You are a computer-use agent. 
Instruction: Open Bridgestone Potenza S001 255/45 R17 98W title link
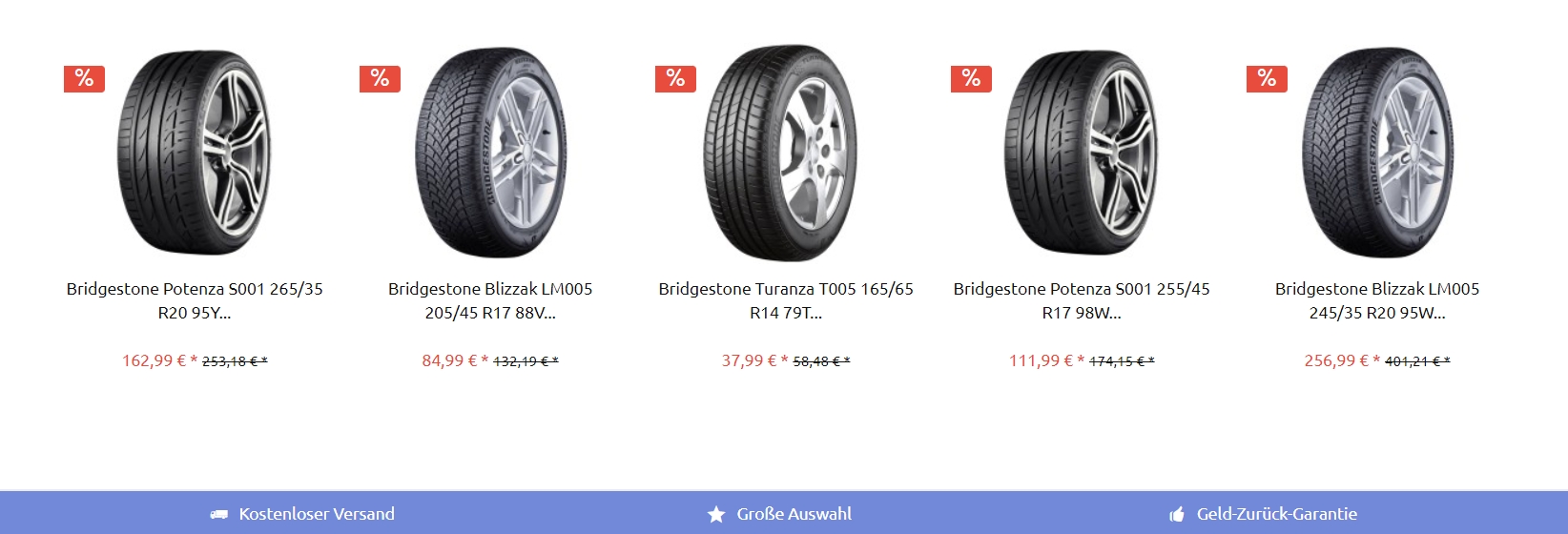[1082, 300]
